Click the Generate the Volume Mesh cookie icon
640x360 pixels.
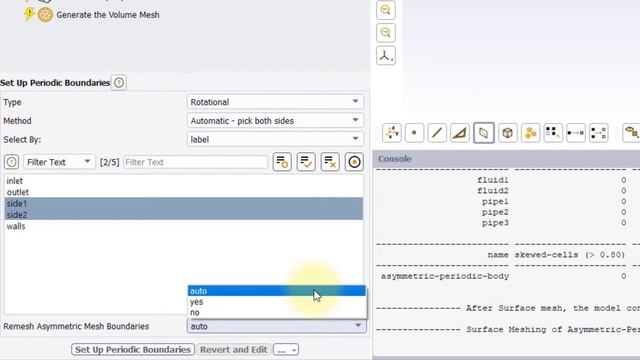click(45, 15)
